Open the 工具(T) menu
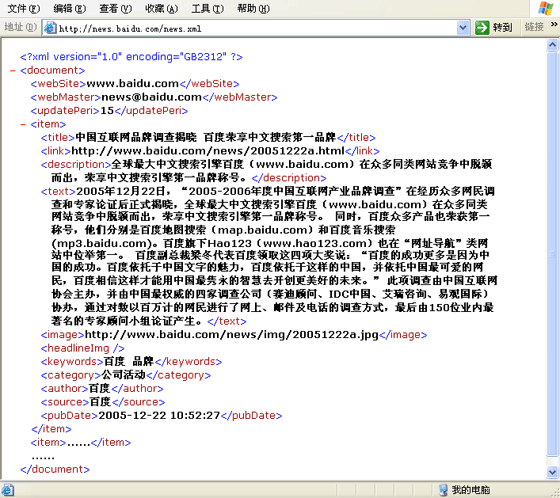The image size is (560, 498). (x=208, y=8)
